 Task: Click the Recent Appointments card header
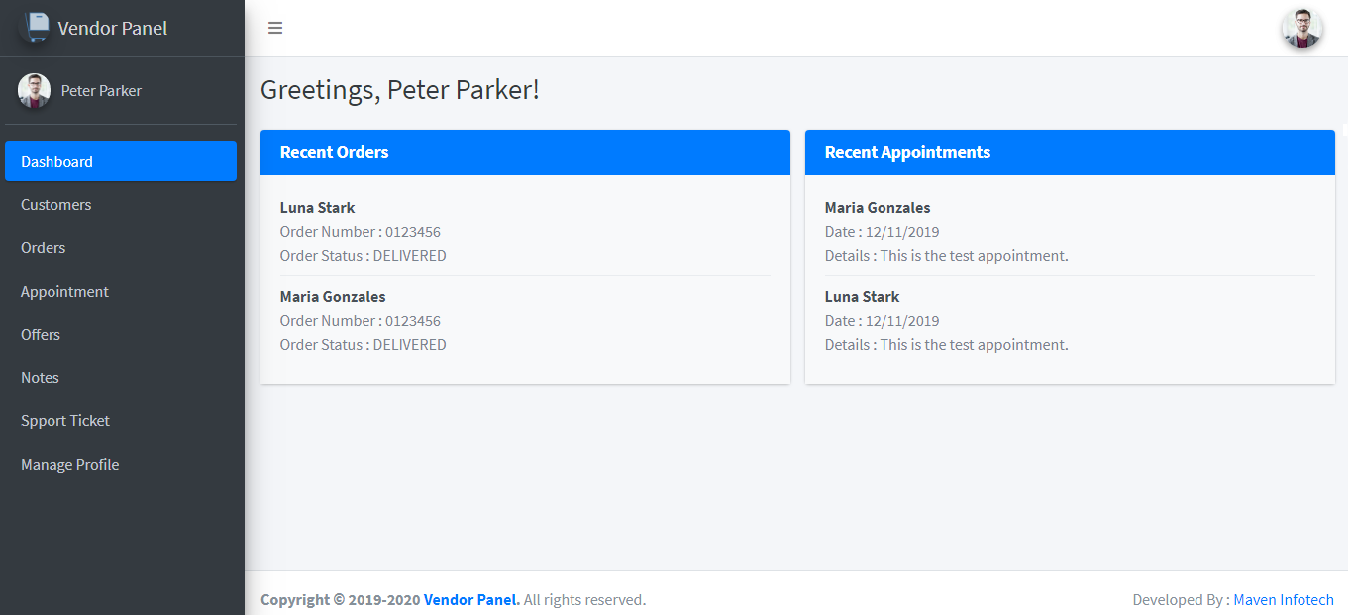pyautogui.click(x=1070, y=152)
